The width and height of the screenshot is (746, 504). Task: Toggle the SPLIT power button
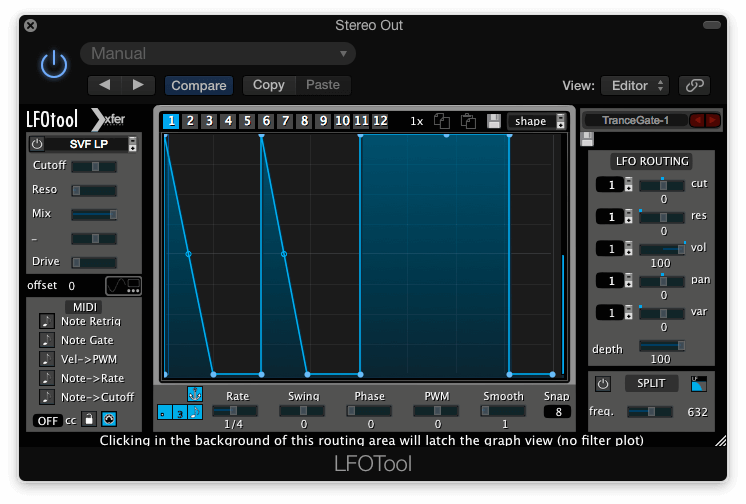click(603, 384)
